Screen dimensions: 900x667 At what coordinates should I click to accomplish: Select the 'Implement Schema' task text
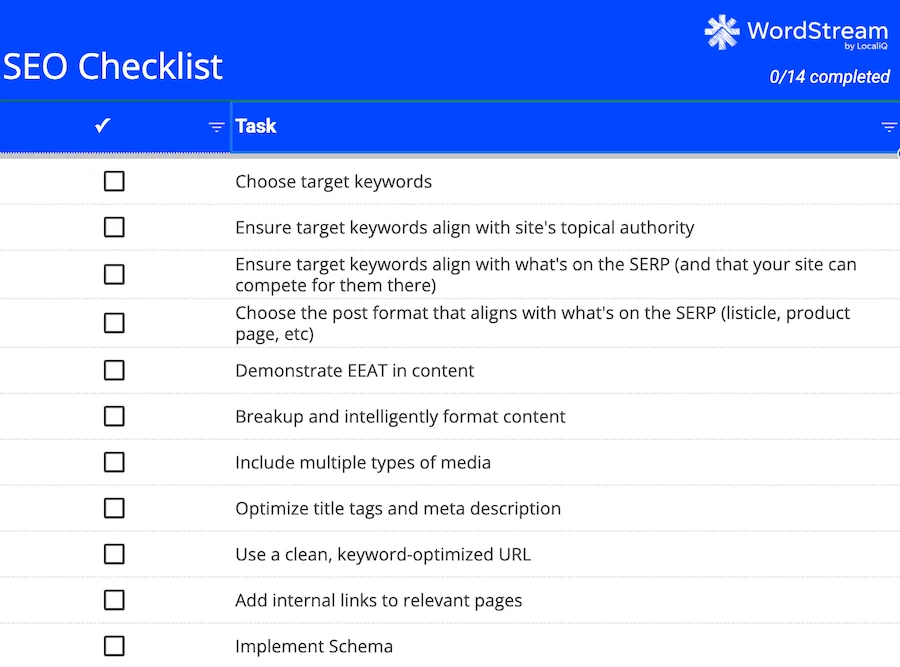pyautogui.click(x=313, y=646)
